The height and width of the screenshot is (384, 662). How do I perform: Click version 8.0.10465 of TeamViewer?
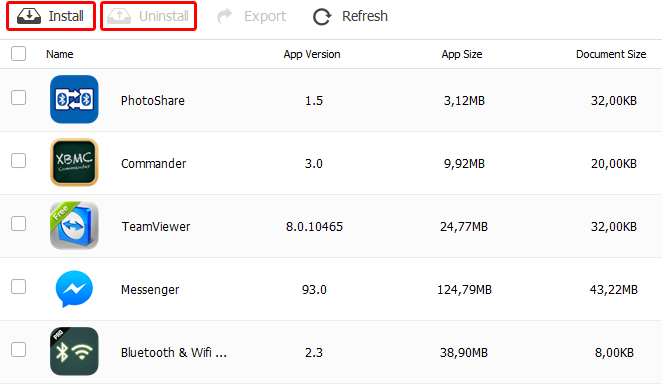[314, 227]
